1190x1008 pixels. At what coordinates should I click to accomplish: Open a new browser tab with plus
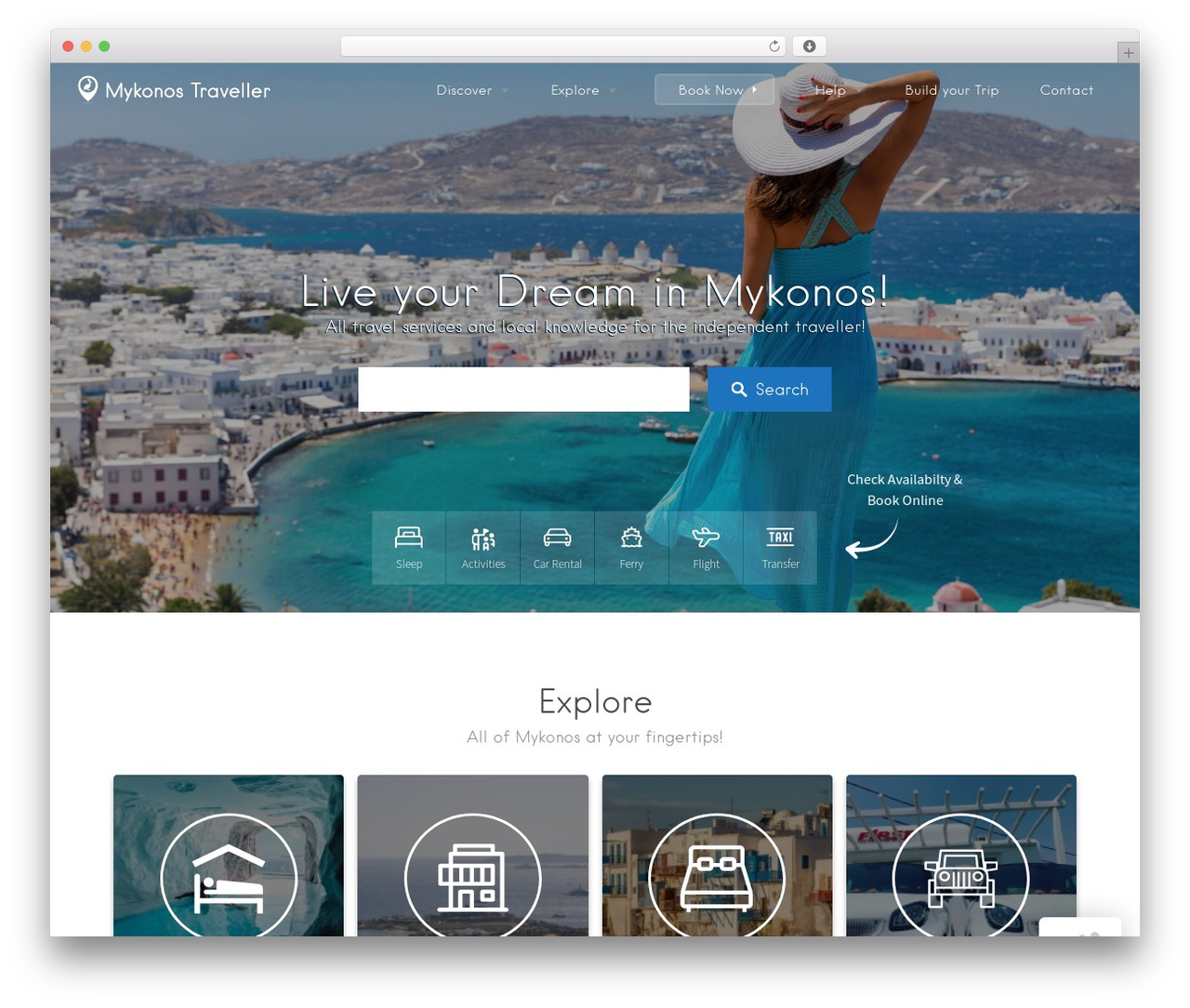(x=1128, y=53)
